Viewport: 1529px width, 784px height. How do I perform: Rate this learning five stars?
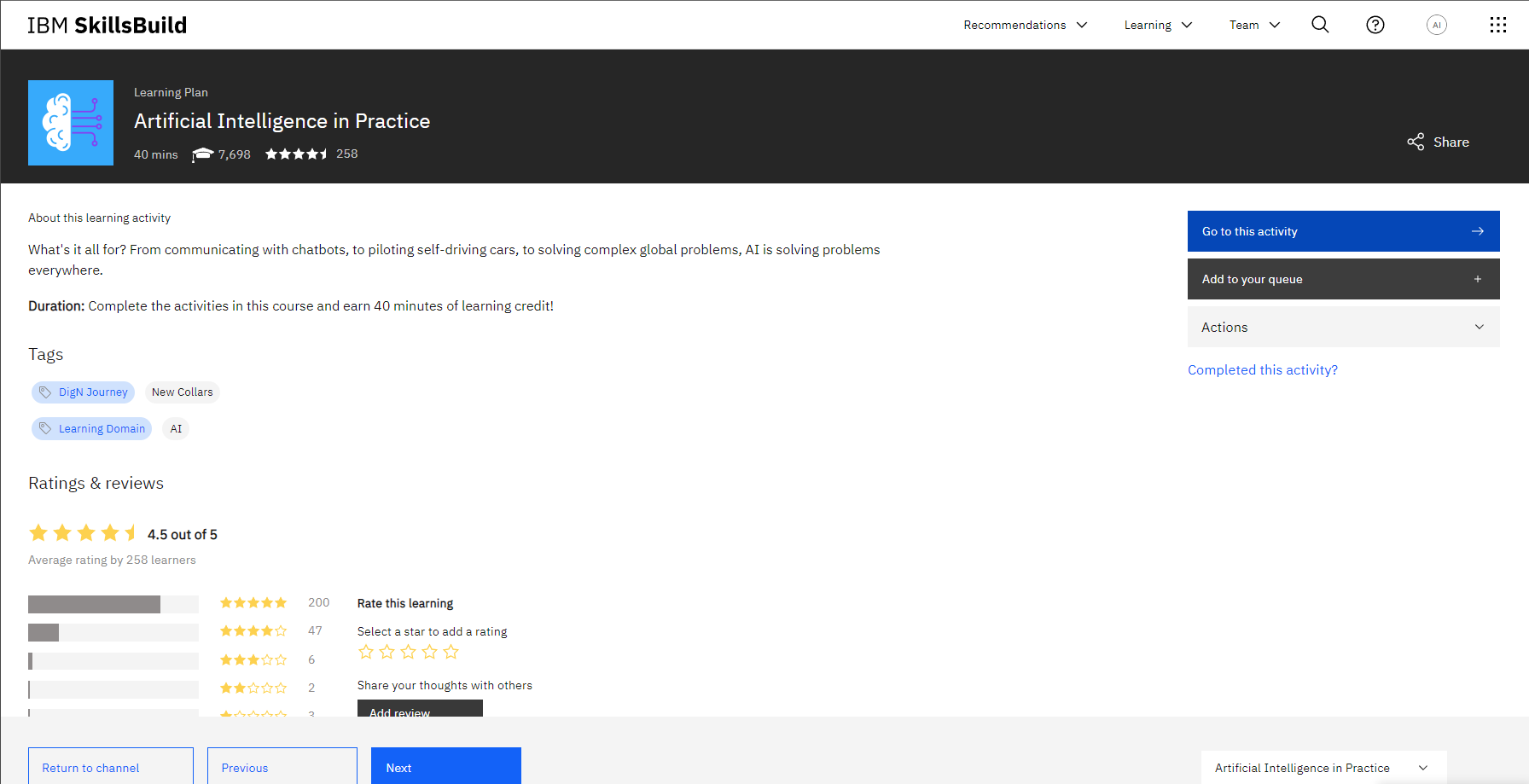(451, 652)
